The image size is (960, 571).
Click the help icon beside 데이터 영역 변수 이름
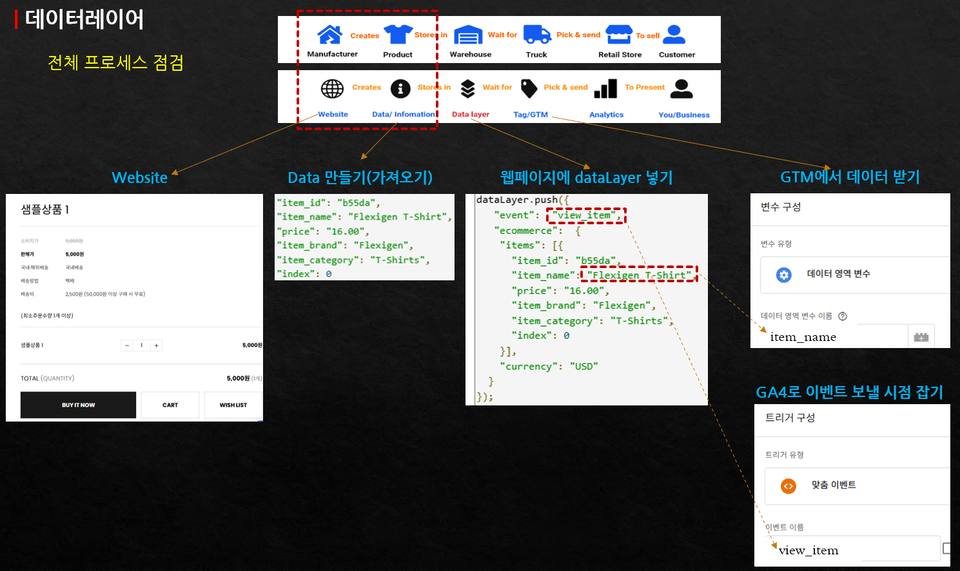point(842,316)
